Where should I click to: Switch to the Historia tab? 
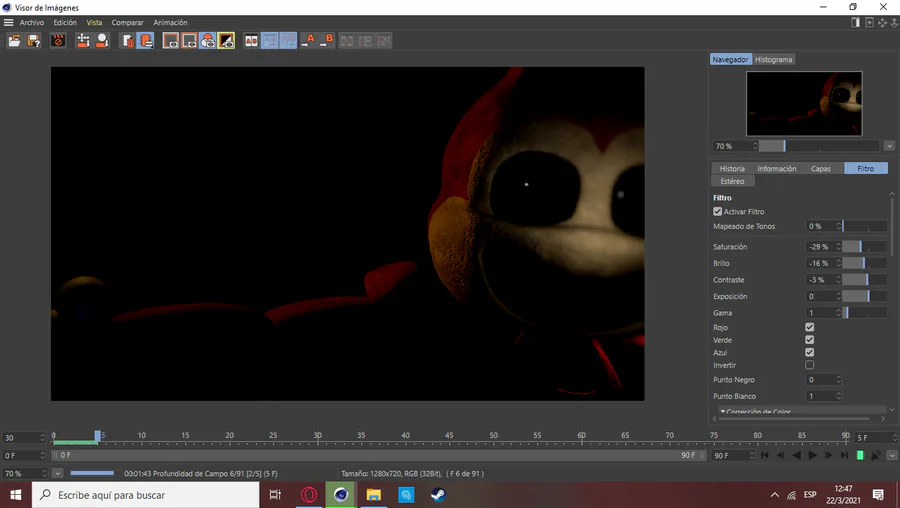point(732,169)
